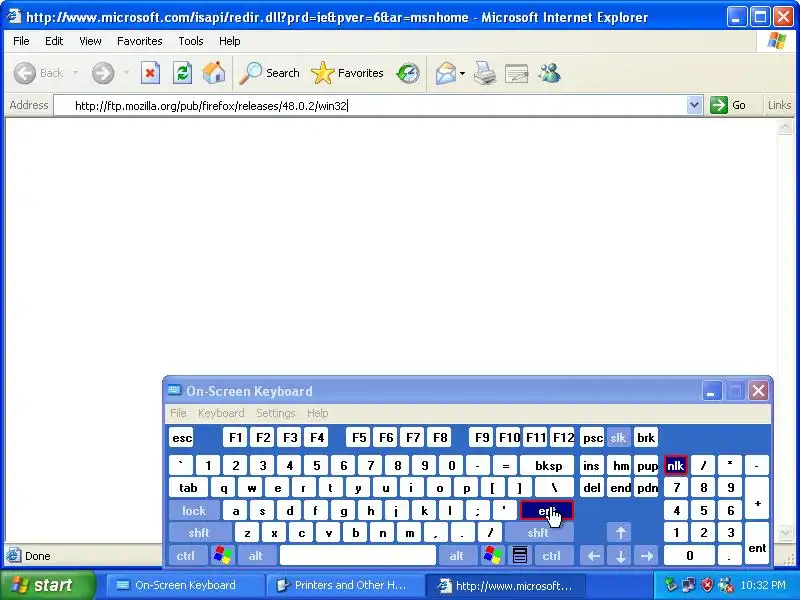Open the Messenger people icon

click(x=549, y=73)
